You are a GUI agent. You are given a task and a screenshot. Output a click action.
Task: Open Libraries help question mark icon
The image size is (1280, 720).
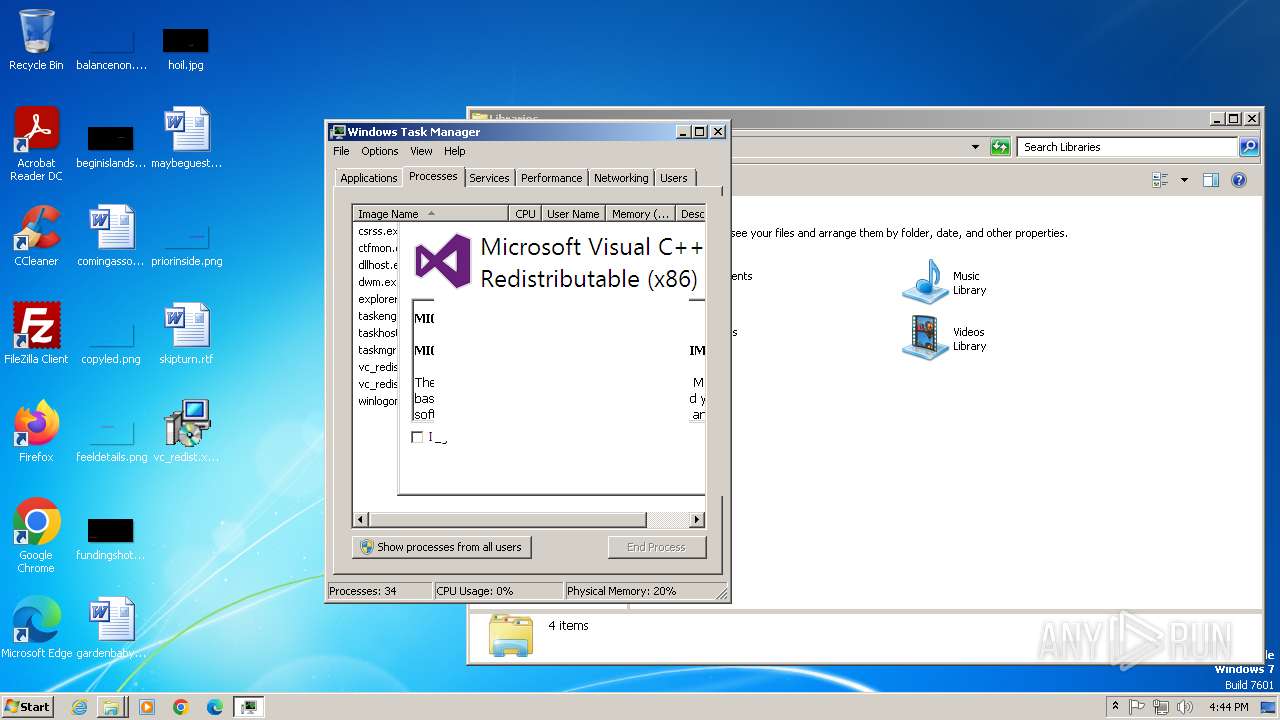click(1239, 180)
